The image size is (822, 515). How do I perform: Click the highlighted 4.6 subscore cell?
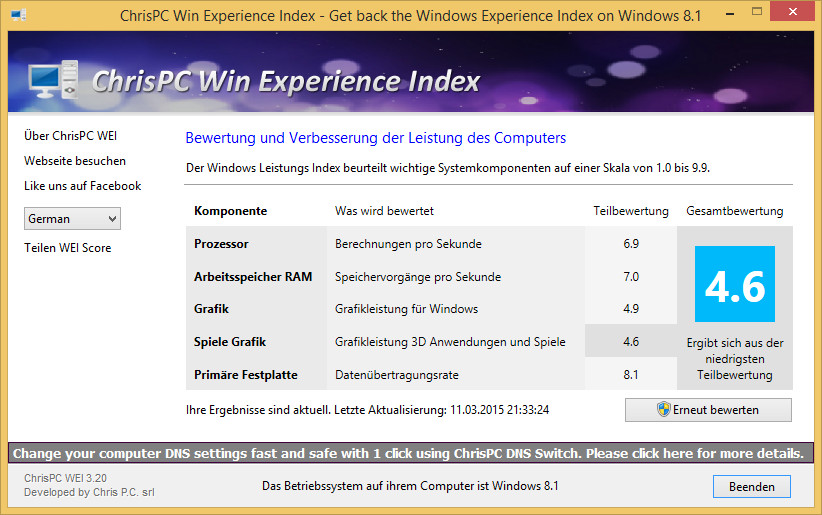[631, 341]
